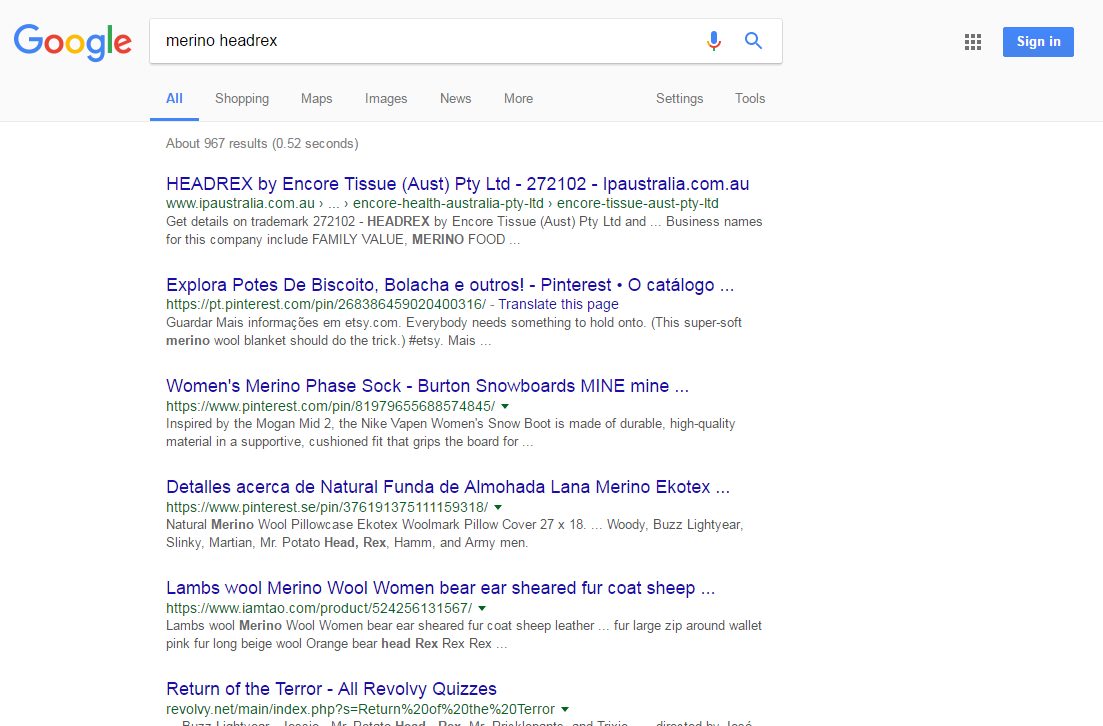Screen dimensions: 1103x726
Task: Click Sign in button
Action: pos(1038,42)
